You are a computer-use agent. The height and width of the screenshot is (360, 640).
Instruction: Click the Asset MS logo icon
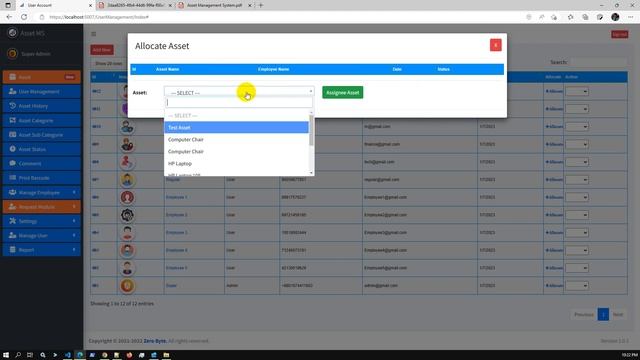click(13, 33)
